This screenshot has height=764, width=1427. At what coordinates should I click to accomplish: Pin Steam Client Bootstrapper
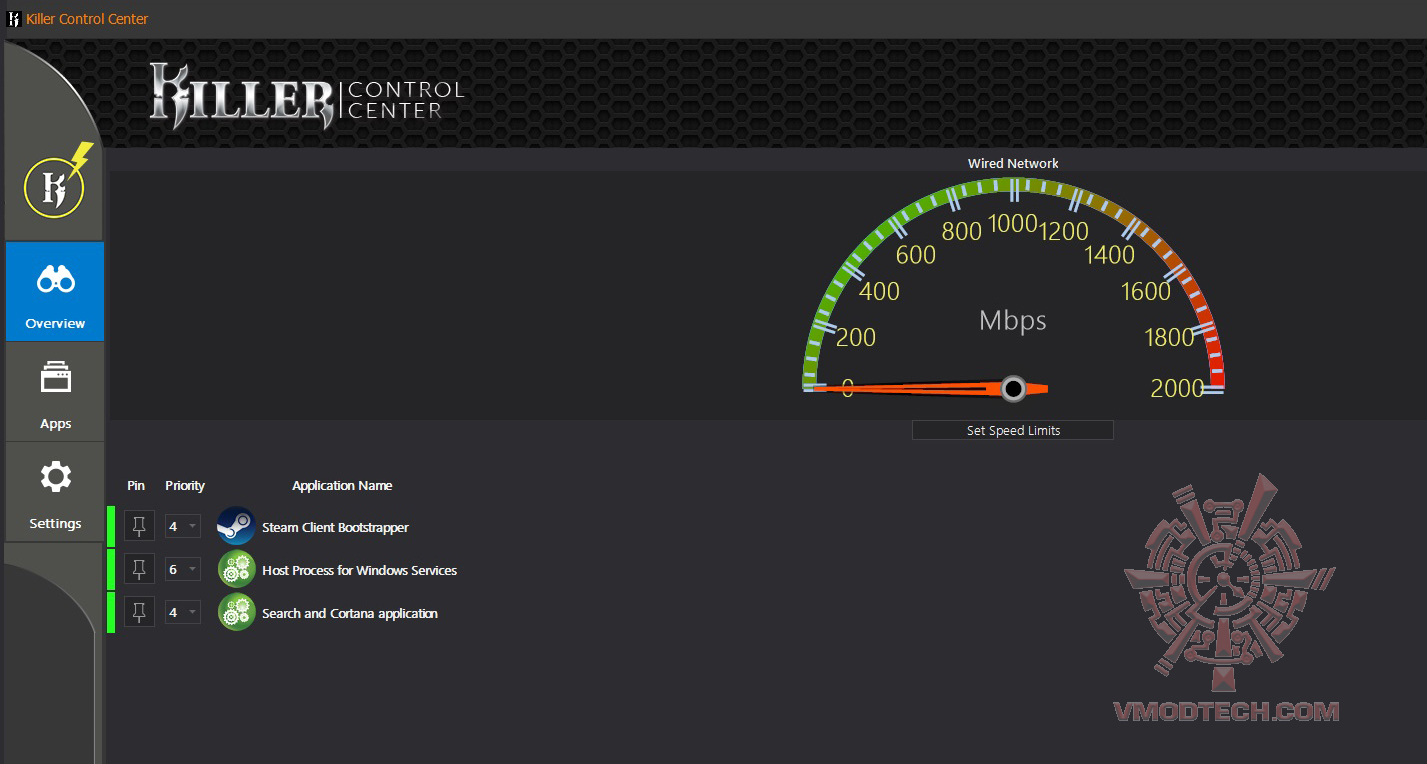pyautogui.click(x=139, y=526)
